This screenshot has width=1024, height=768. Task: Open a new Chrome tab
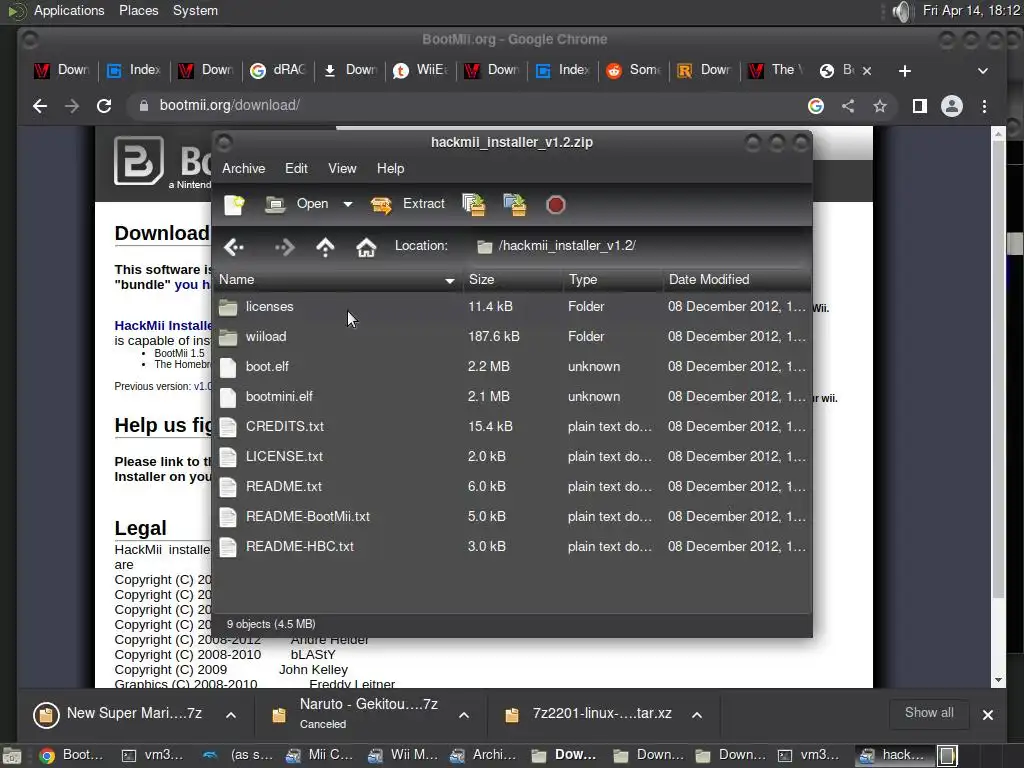pyautogui.click(x=904, y=71)
